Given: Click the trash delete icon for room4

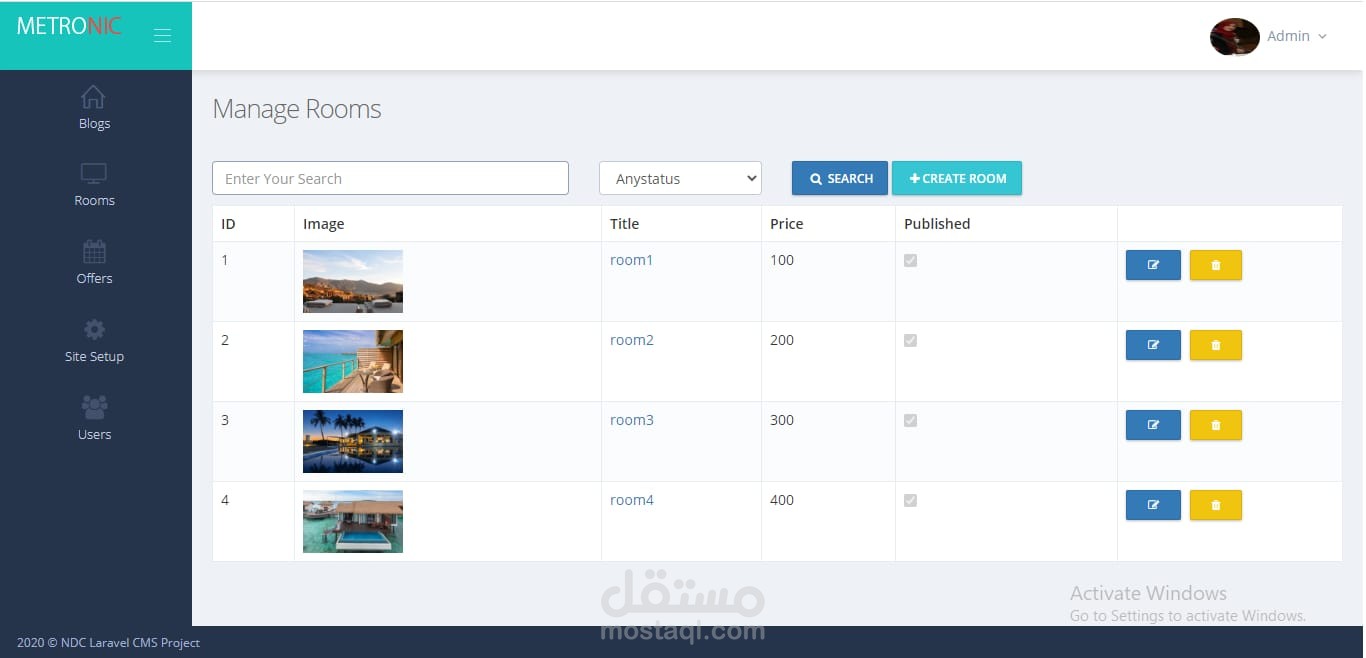Looking at the screenshot, I should coord(1216,505).
